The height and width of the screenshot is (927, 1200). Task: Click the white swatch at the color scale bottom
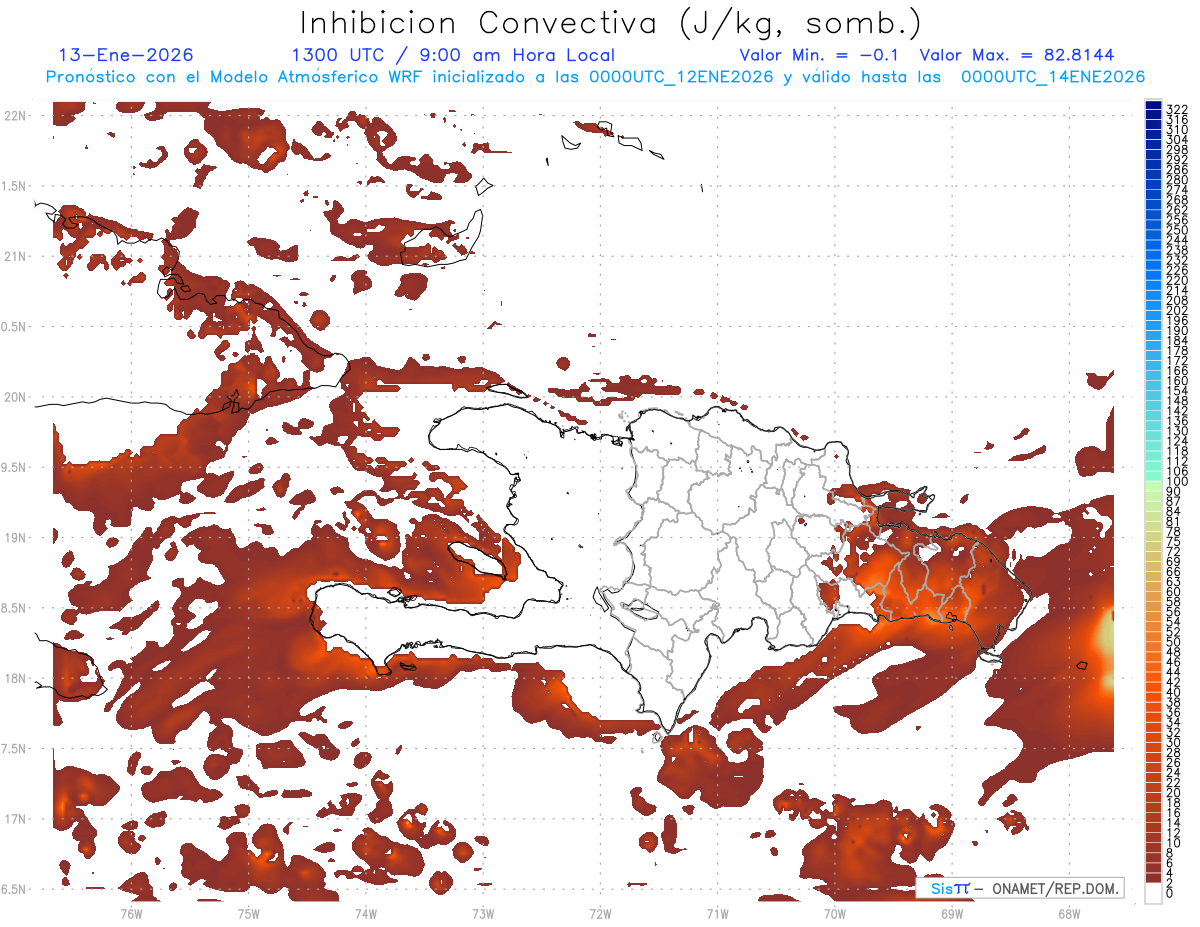point(1153,892)
